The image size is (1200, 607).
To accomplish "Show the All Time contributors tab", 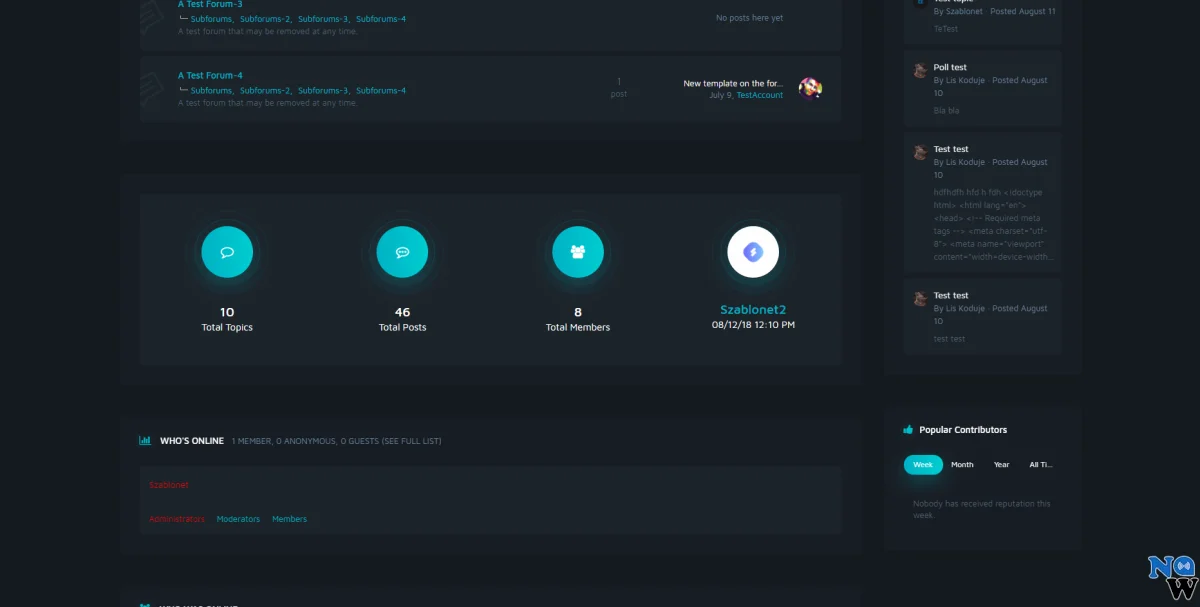I will [1040, 465].
